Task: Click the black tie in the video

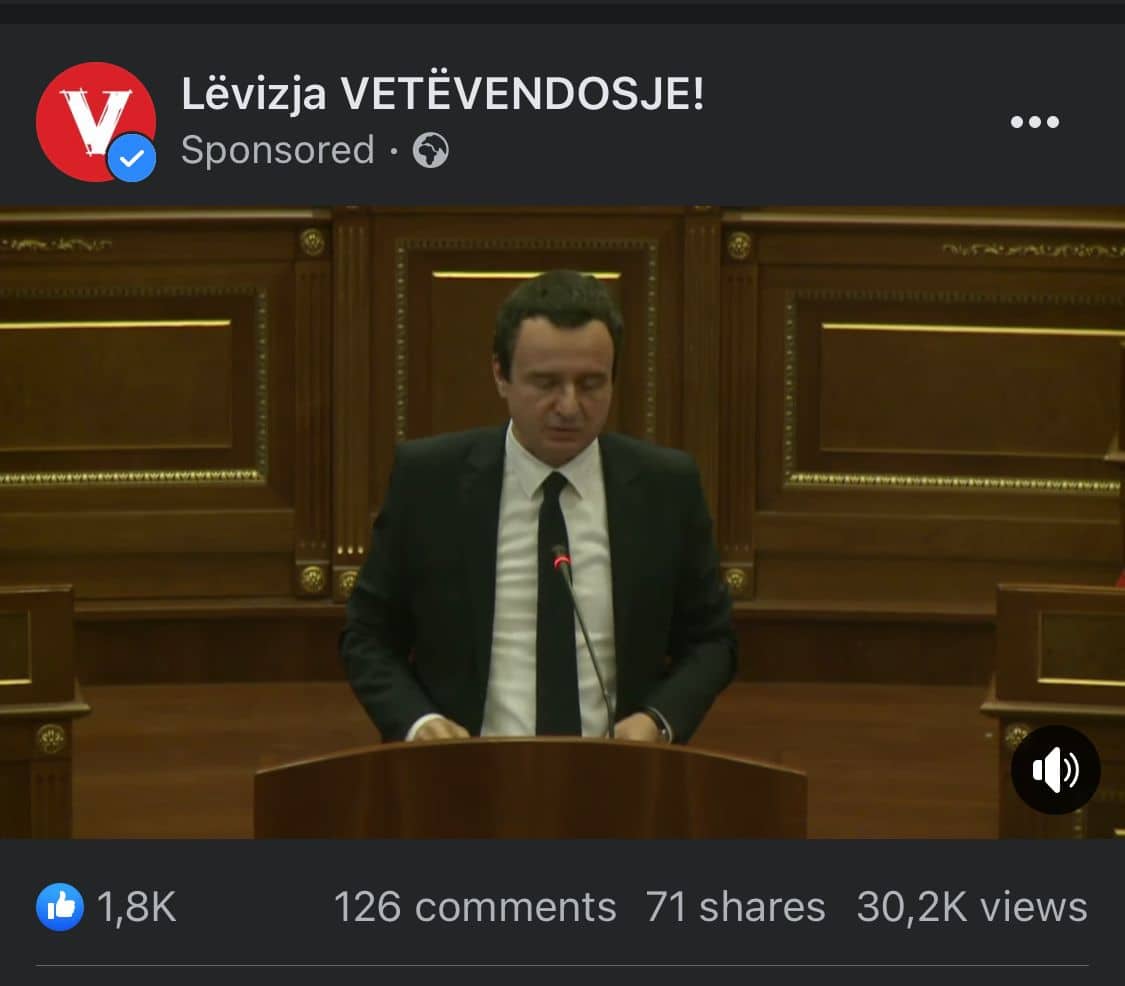Action: pos(557,603)
